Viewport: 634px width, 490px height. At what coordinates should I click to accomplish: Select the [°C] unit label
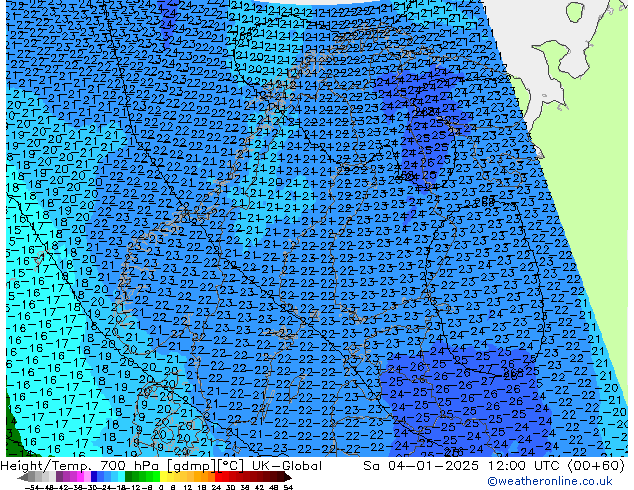coord(230,466)
